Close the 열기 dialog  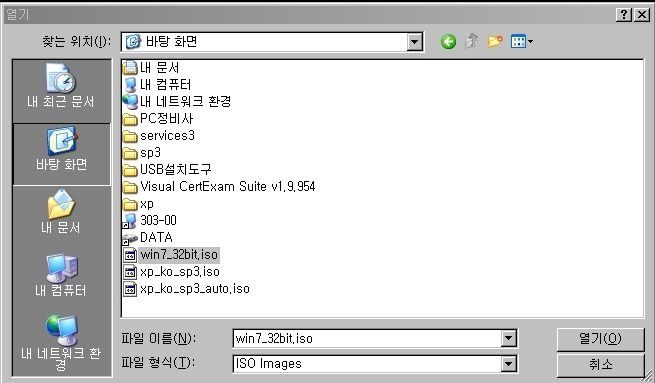tap(641, 15)
